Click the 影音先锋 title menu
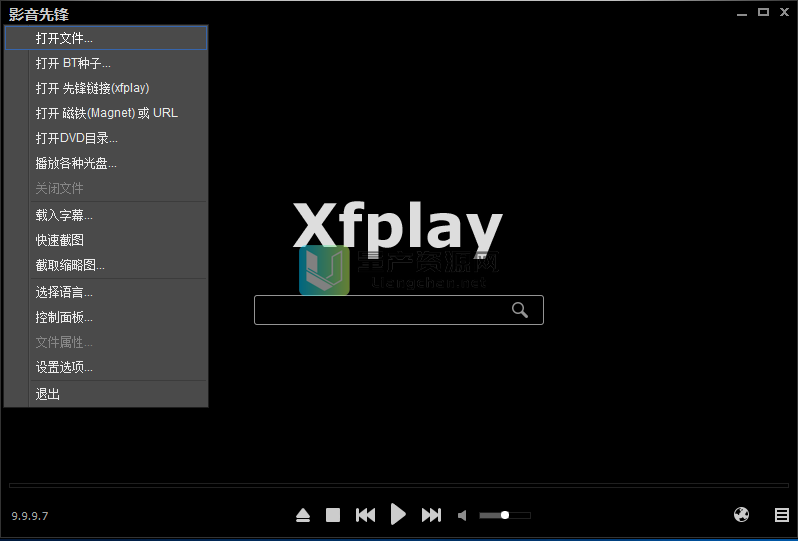The image size is (798, 541). [39, 14]
